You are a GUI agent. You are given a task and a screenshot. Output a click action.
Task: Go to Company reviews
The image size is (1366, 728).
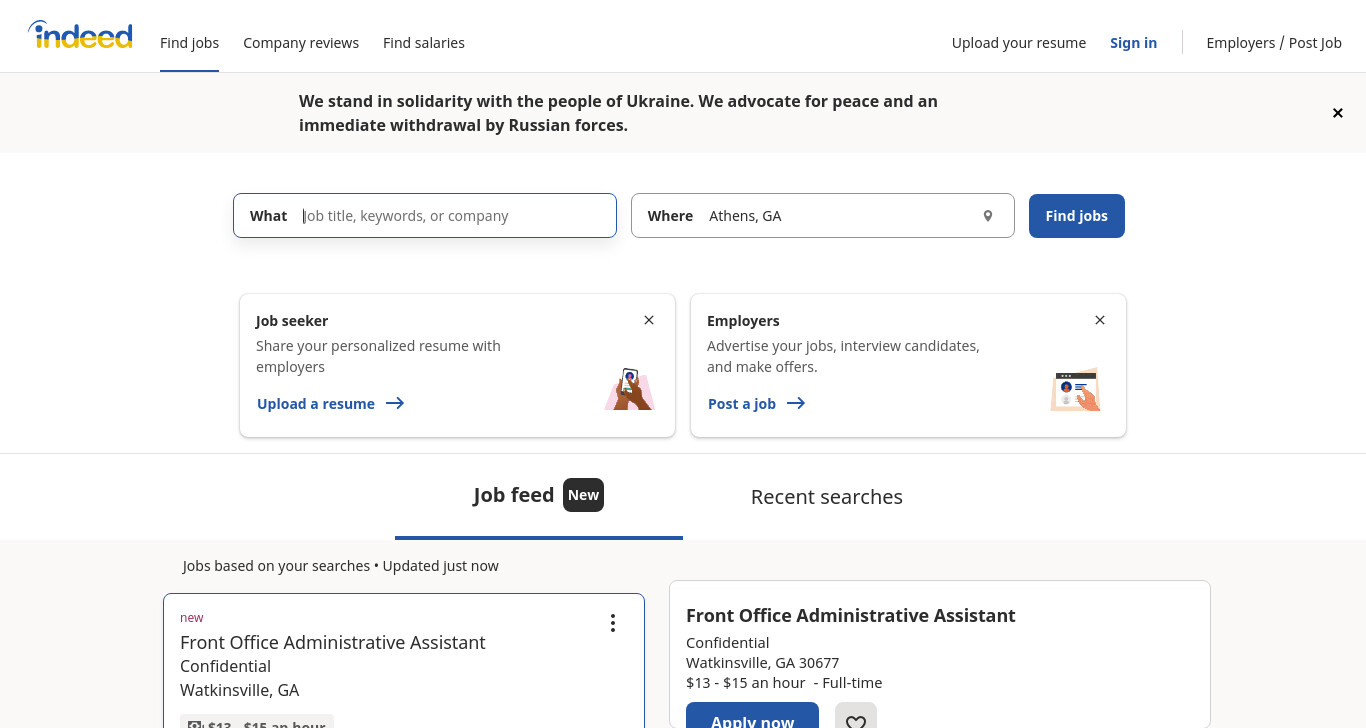pyautogui.click(x=301, y=43)
